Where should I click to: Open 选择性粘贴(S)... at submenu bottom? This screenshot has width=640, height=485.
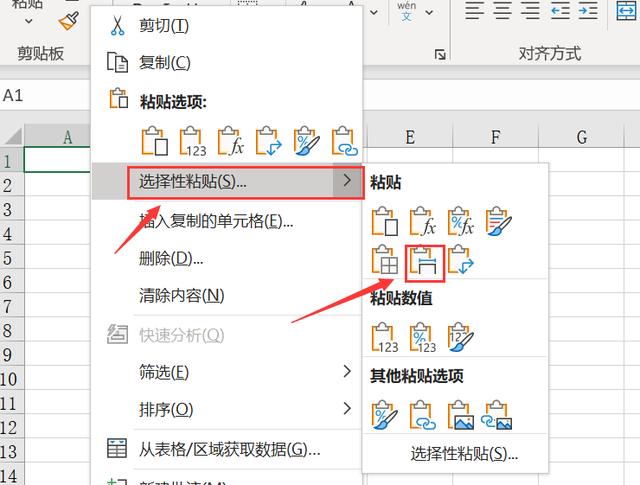(464, 454)
